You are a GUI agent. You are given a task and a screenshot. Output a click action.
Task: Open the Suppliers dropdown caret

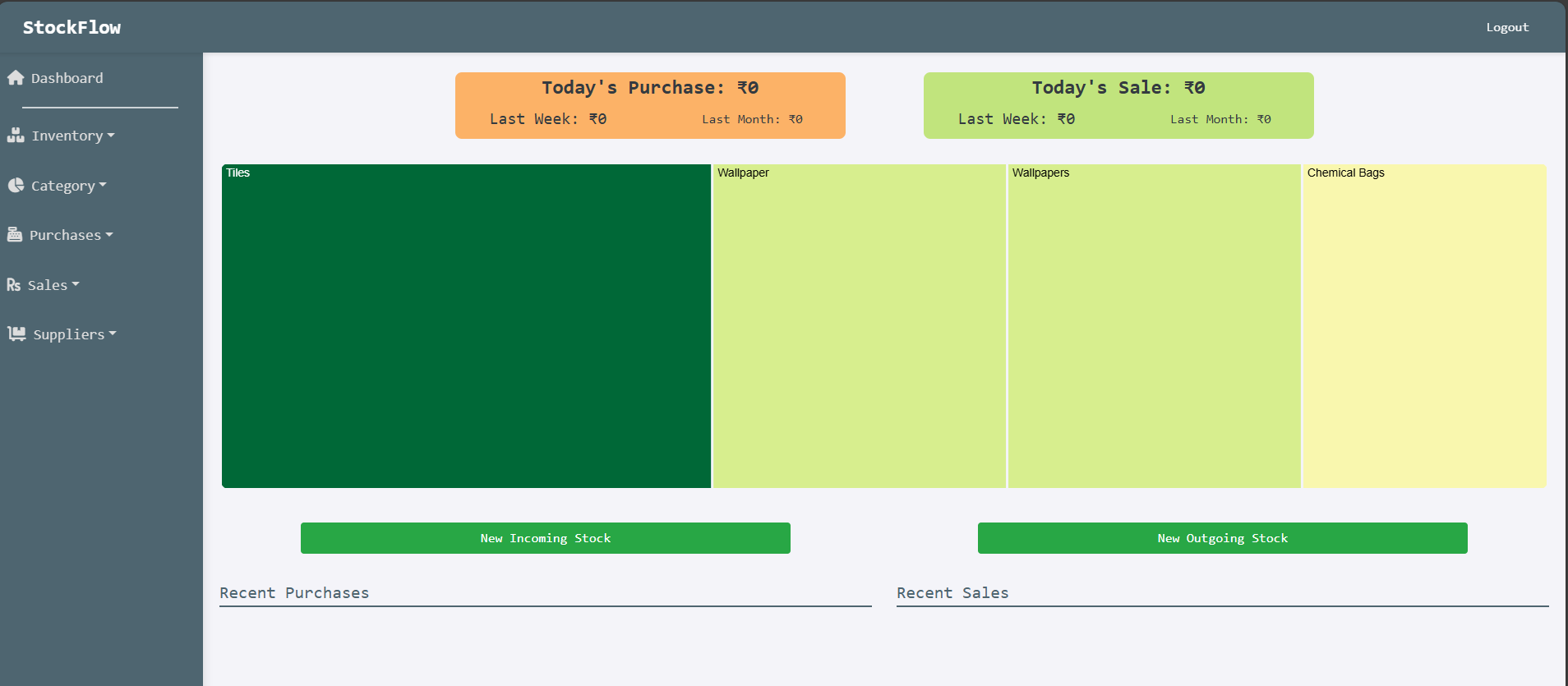tap(113, 334)
